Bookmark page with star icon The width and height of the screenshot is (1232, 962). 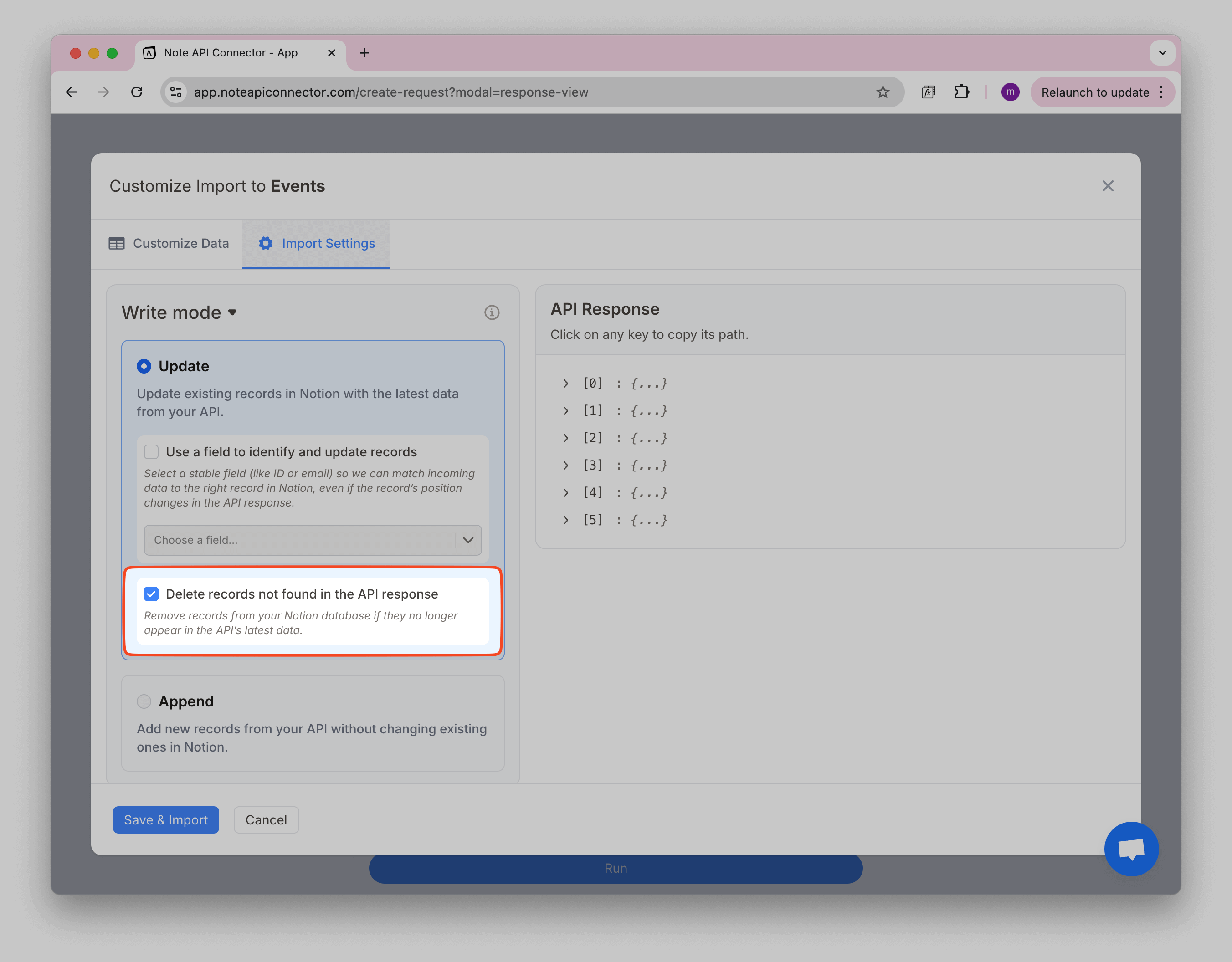point(882,92)
